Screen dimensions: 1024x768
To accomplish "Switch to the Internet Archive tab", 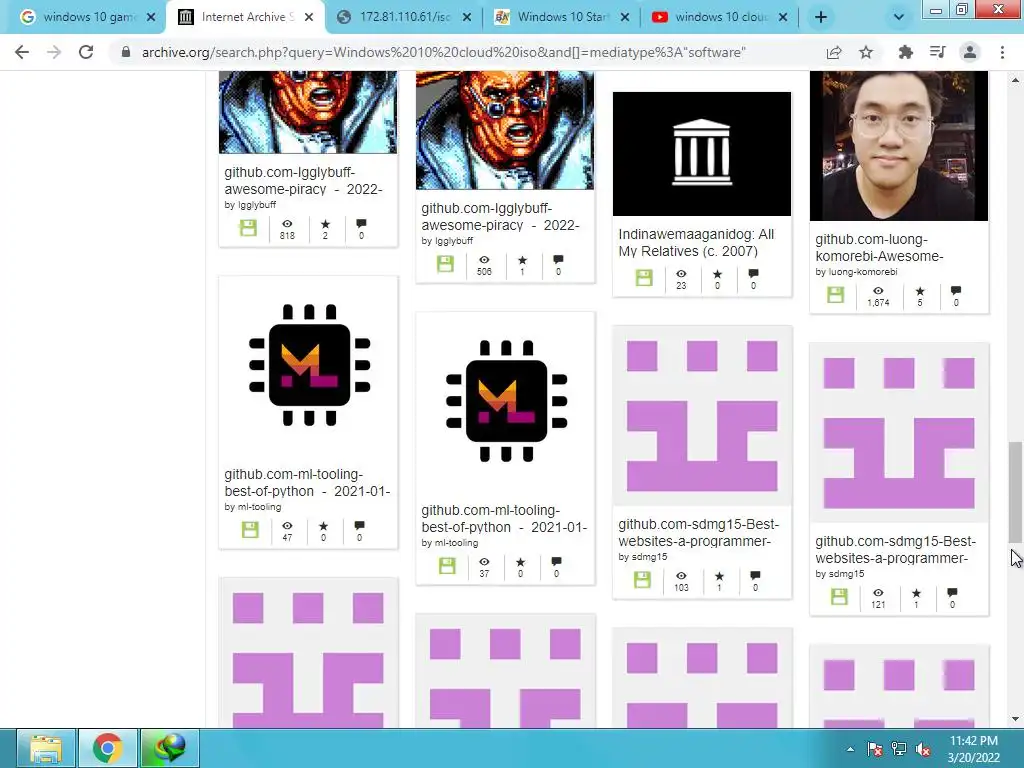I will coord(245,17).
